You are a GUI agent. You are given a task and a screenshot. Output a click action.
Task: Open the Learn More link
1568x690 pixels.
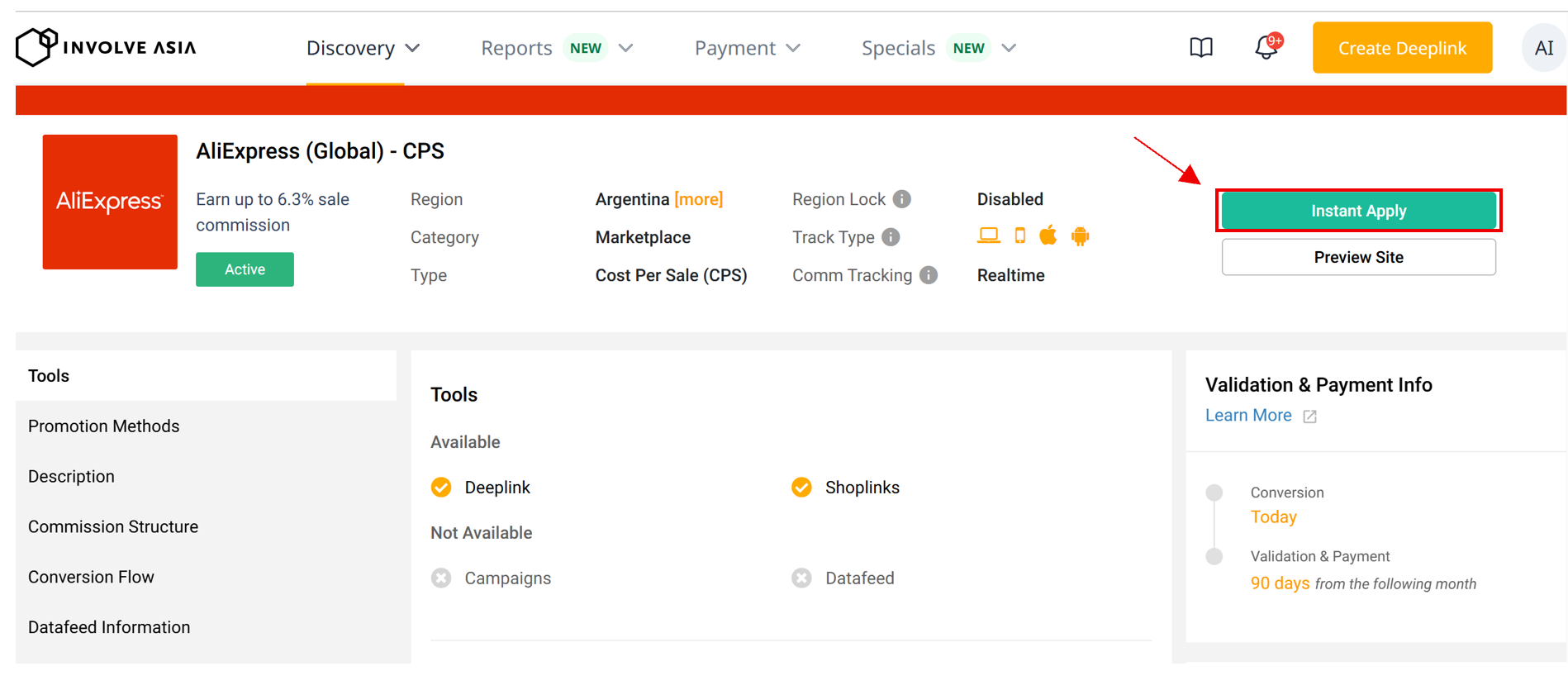(x=1248, y=416)
